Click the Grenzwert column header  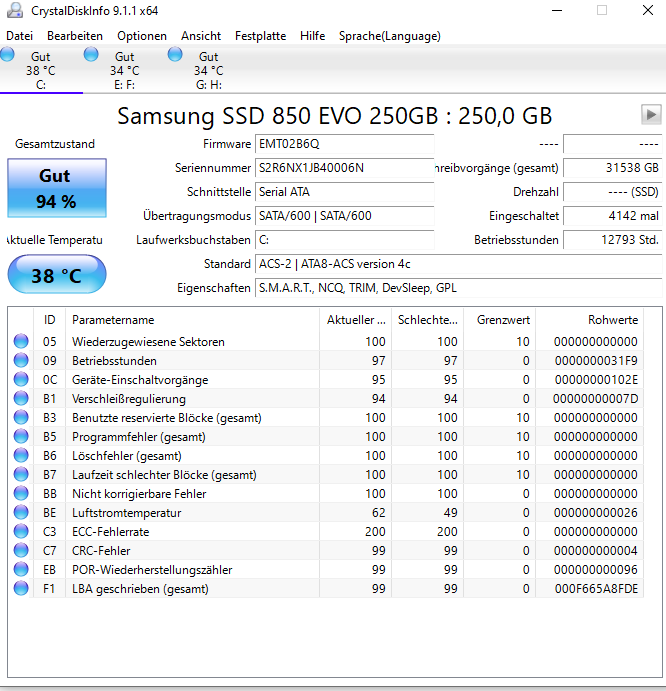[499, 320]
